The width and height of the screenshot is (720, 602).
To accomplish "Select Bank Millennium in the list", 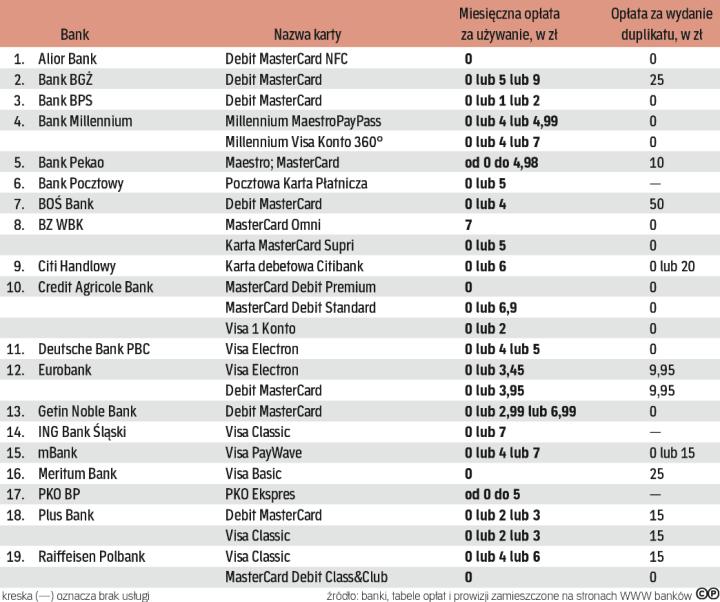I will click(x=85, y=121).
